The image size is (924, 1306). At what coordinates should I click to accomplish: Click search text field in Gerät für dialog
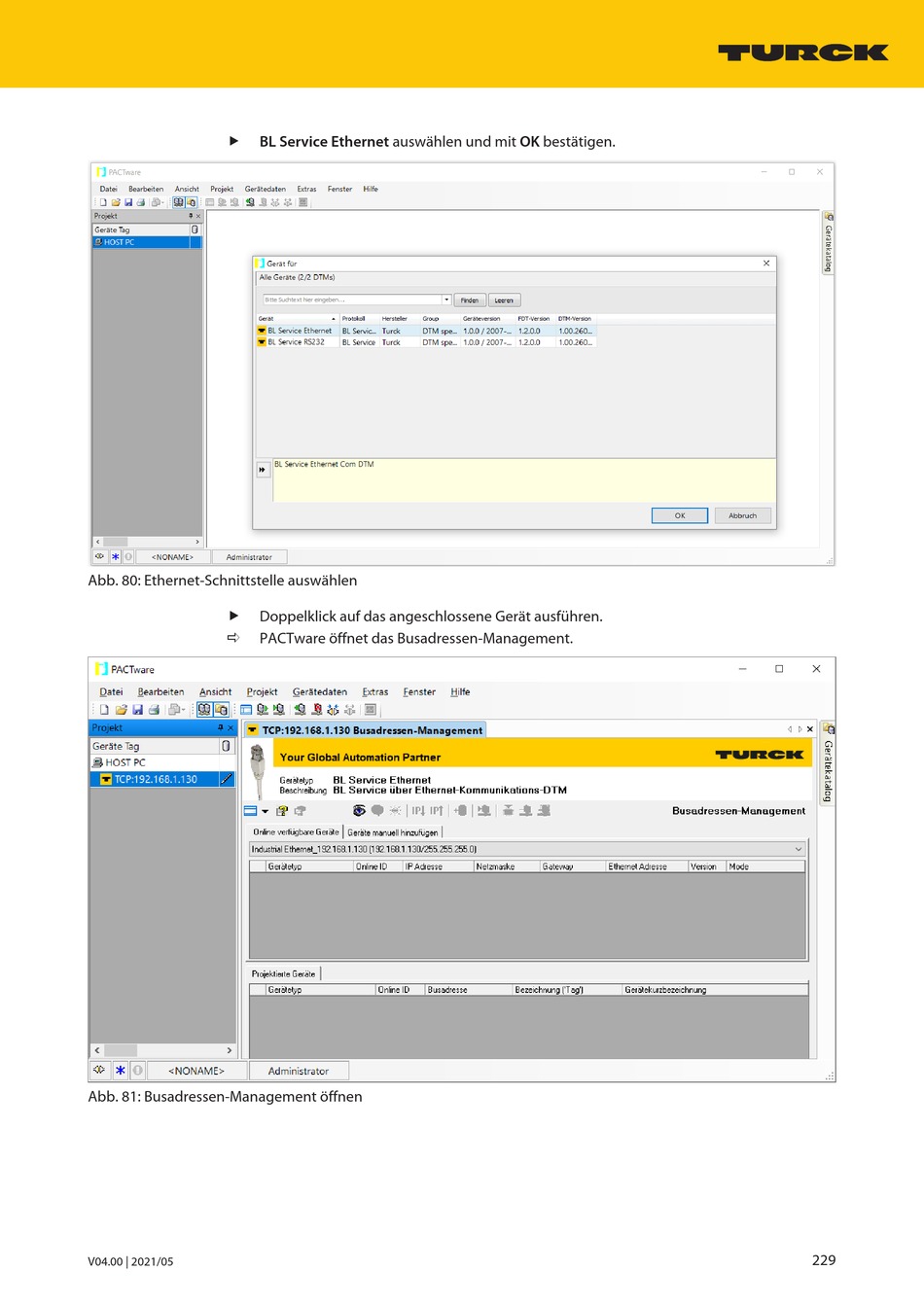[352, 300]
